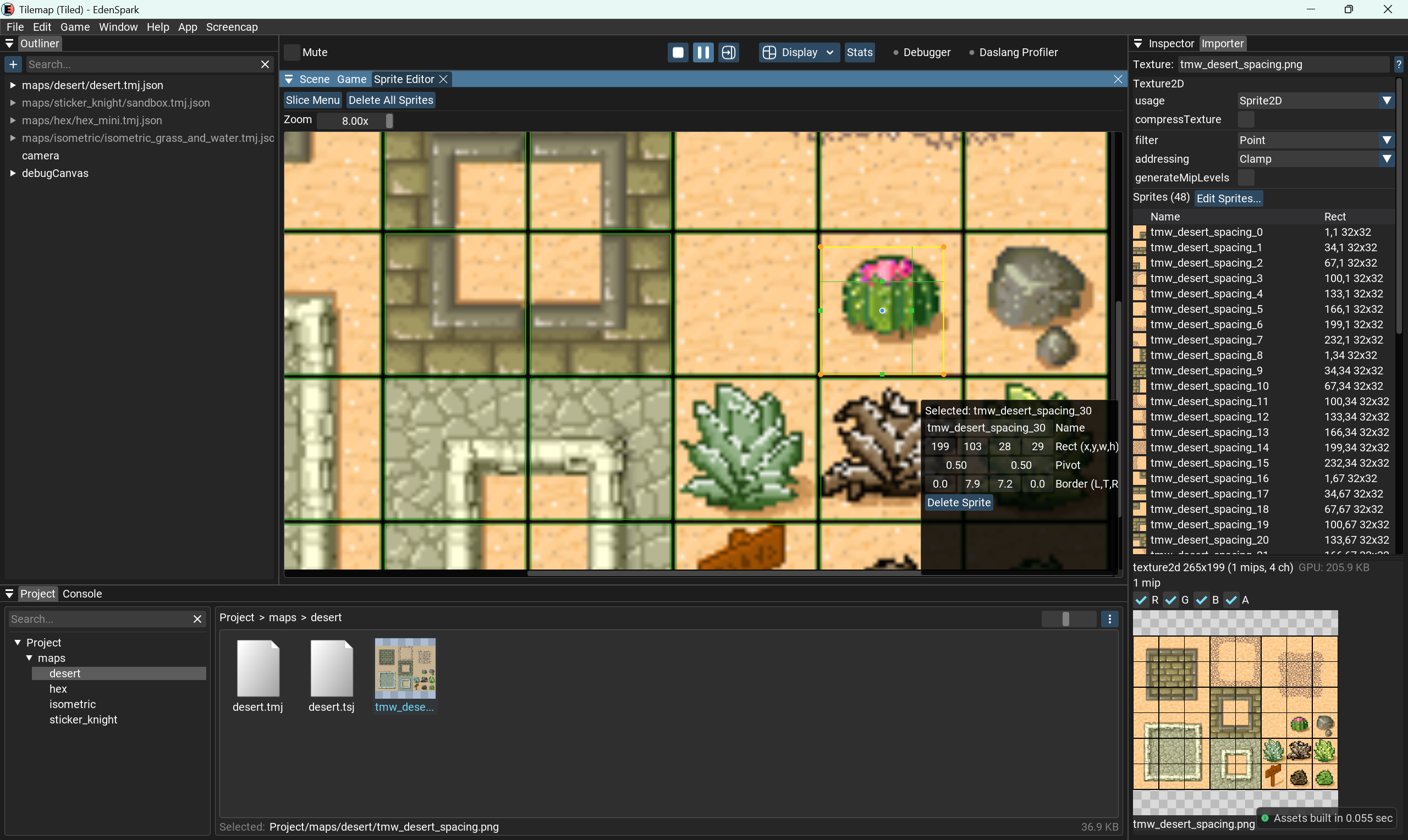Open the Display dropdown
Image resolution: width=1408 pixels, height=840 pixels.
coord(799,52)
